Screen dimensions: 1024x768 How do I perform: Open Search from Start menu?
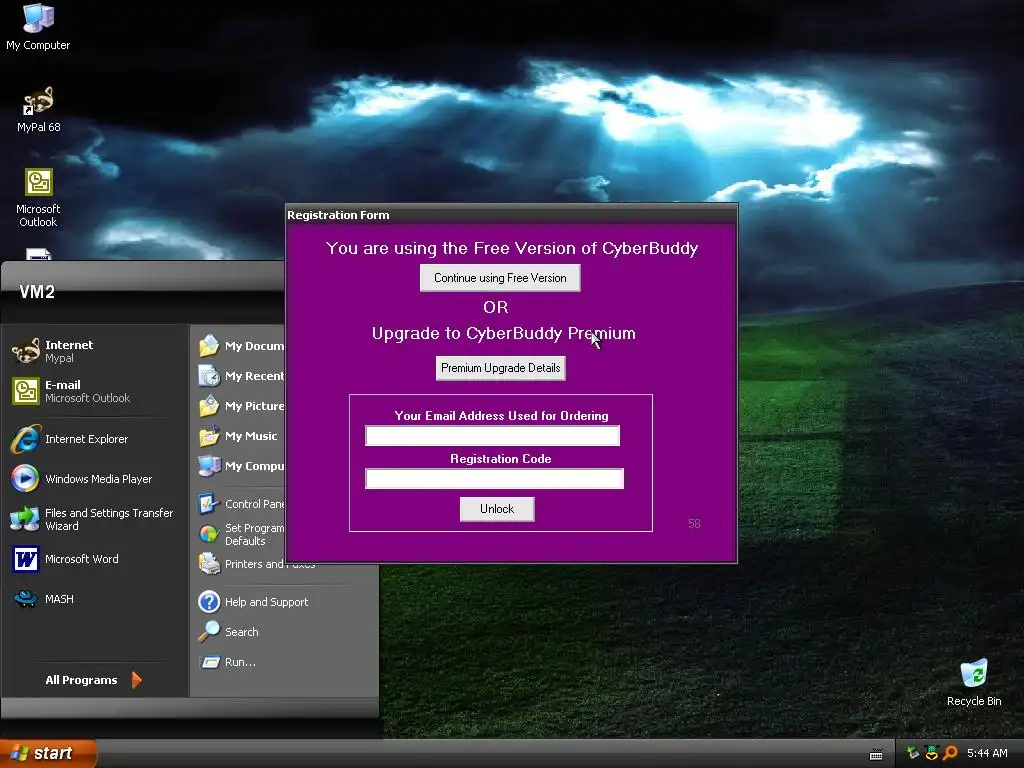tap(229, 632)
